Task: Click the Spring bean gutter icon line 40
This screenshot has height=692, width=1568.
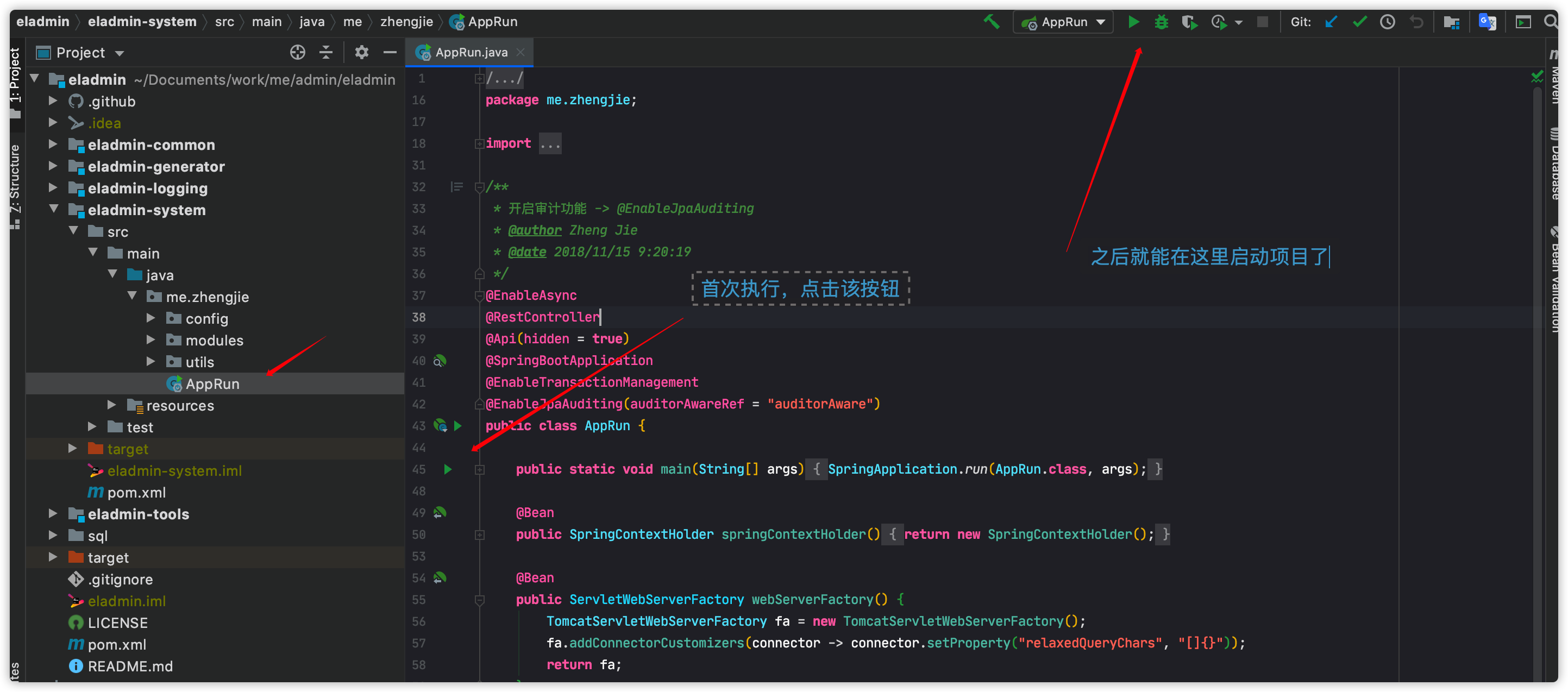Action: point(440,361)
